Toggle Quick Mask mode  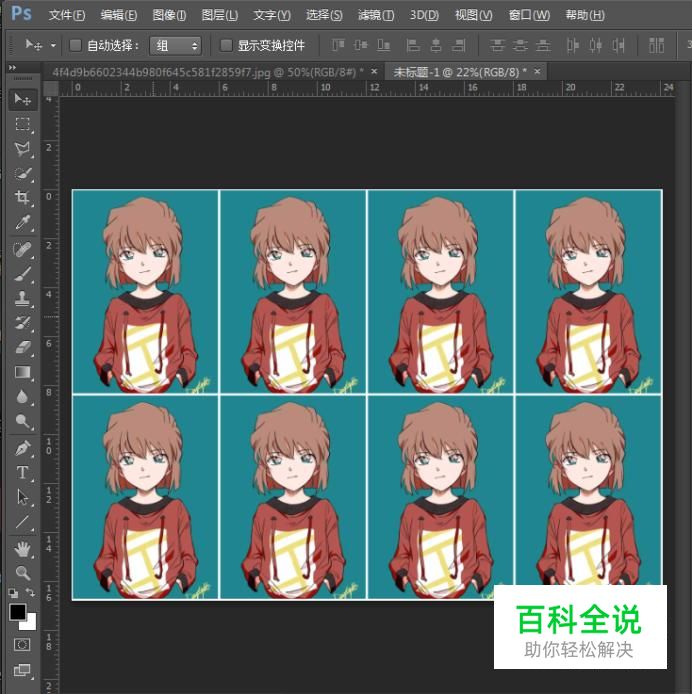22,644
